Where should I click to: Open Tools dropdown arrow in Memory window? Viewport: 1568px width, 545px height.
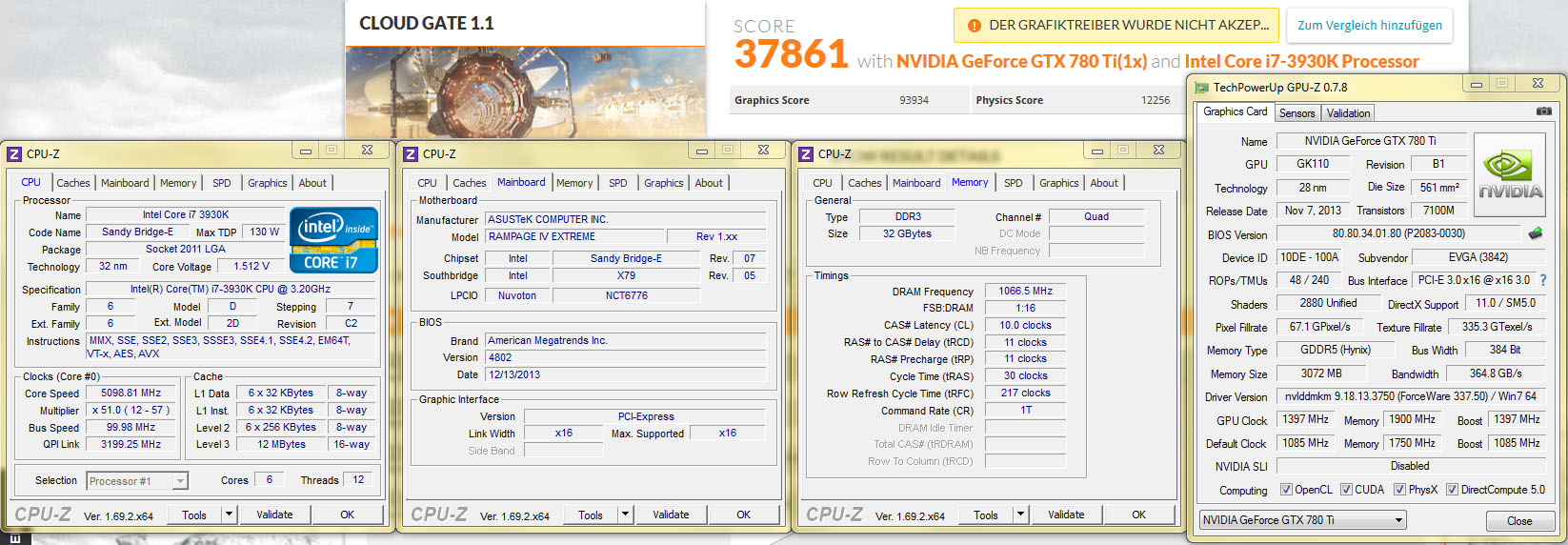coord(1020,515)
